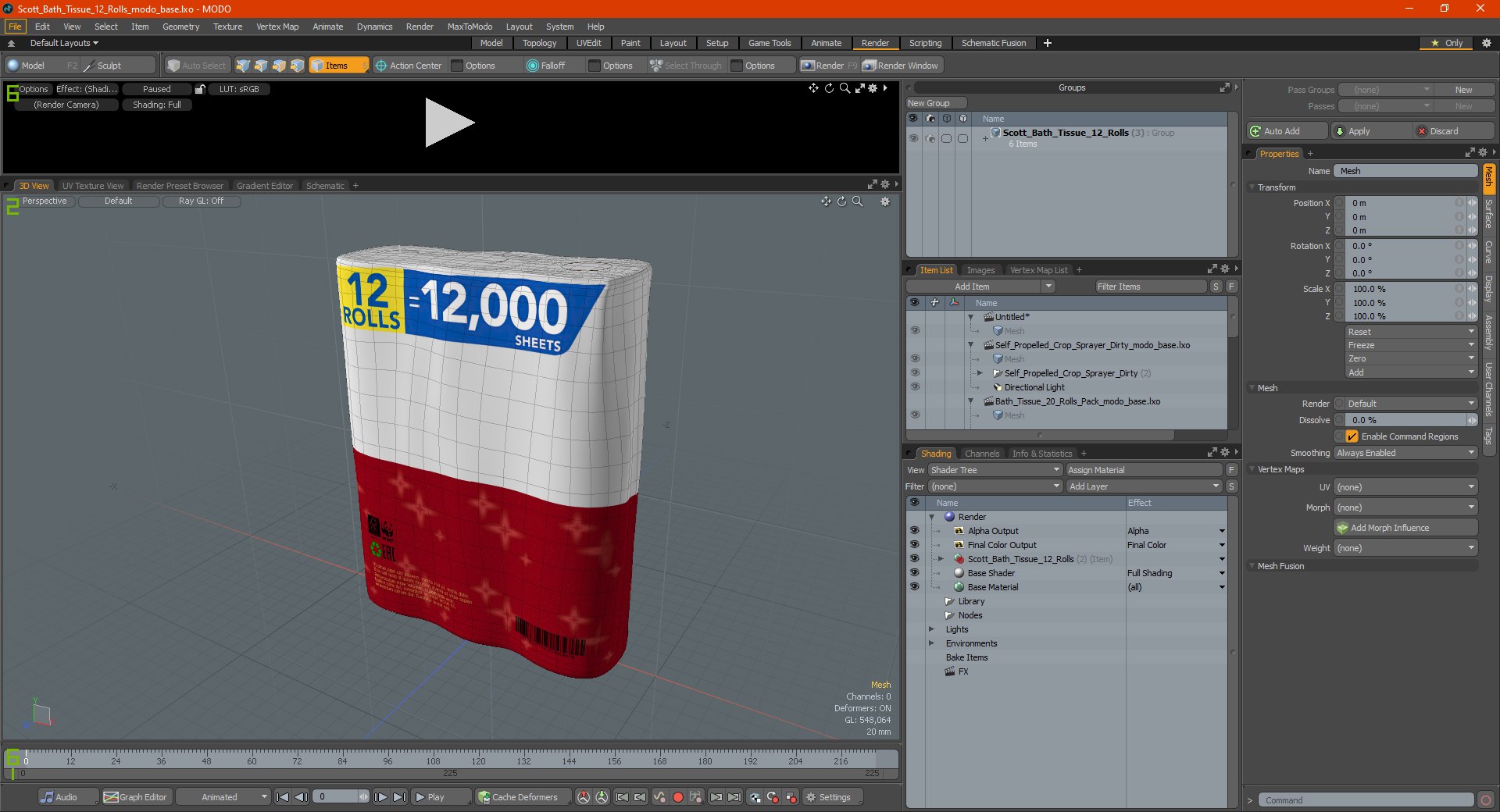Click Discard button
1500x812 pixels.
click(x=1455, y=131)
